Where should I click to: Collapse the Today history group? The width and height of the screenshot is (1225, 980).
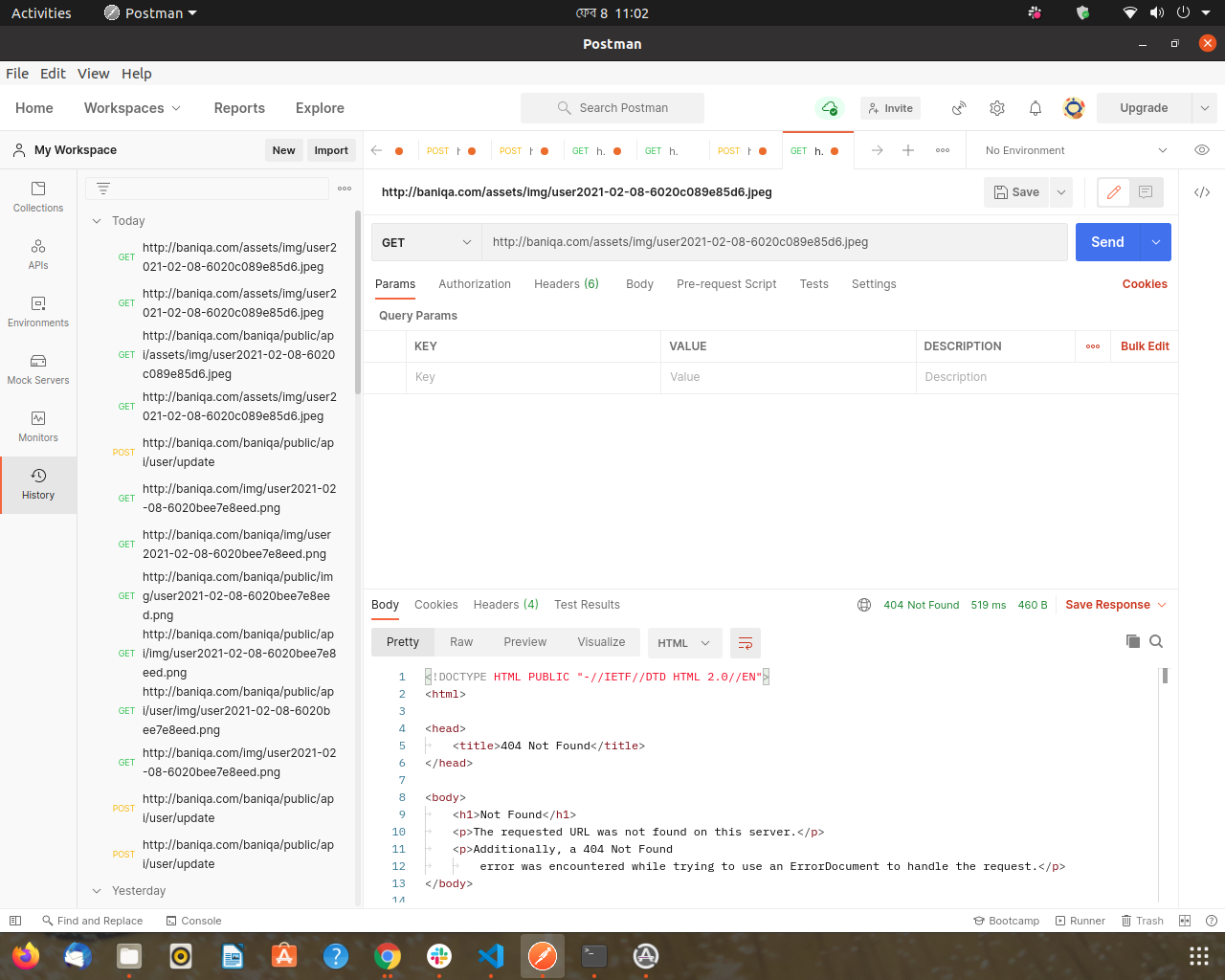click(97, 221)
